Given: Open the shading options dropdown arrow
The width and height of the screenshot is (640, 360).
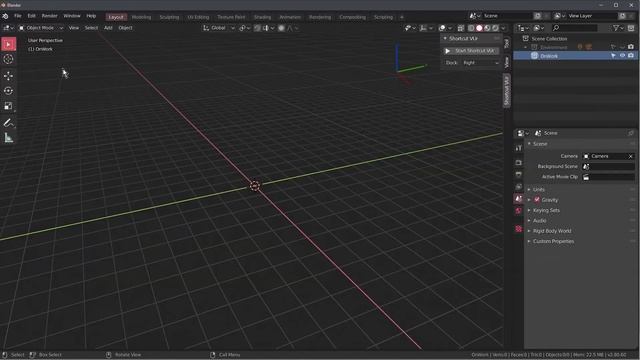Looking at the screenshot, I should coord(503,28).
